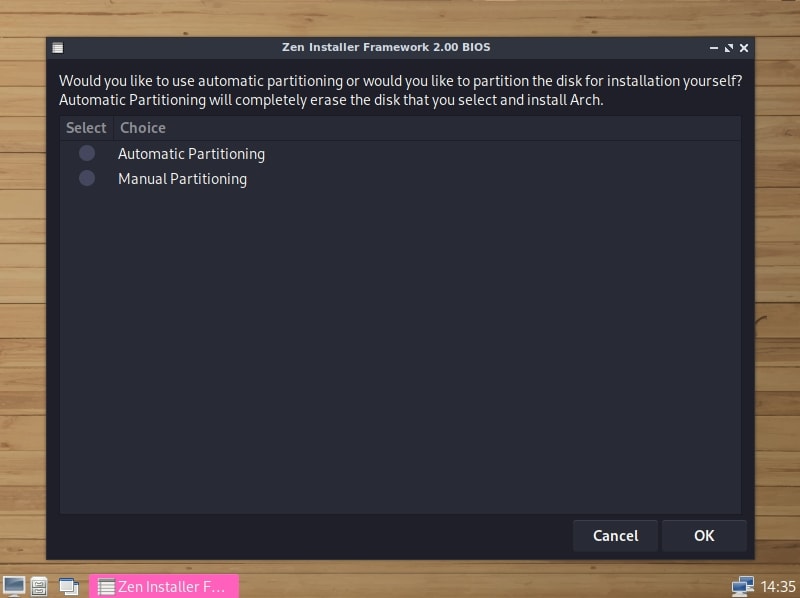Screen dimensions: 800x598
Task: Click the Automatic Partitioning row label
Action: pyautogui.click(x=191, y=153)
